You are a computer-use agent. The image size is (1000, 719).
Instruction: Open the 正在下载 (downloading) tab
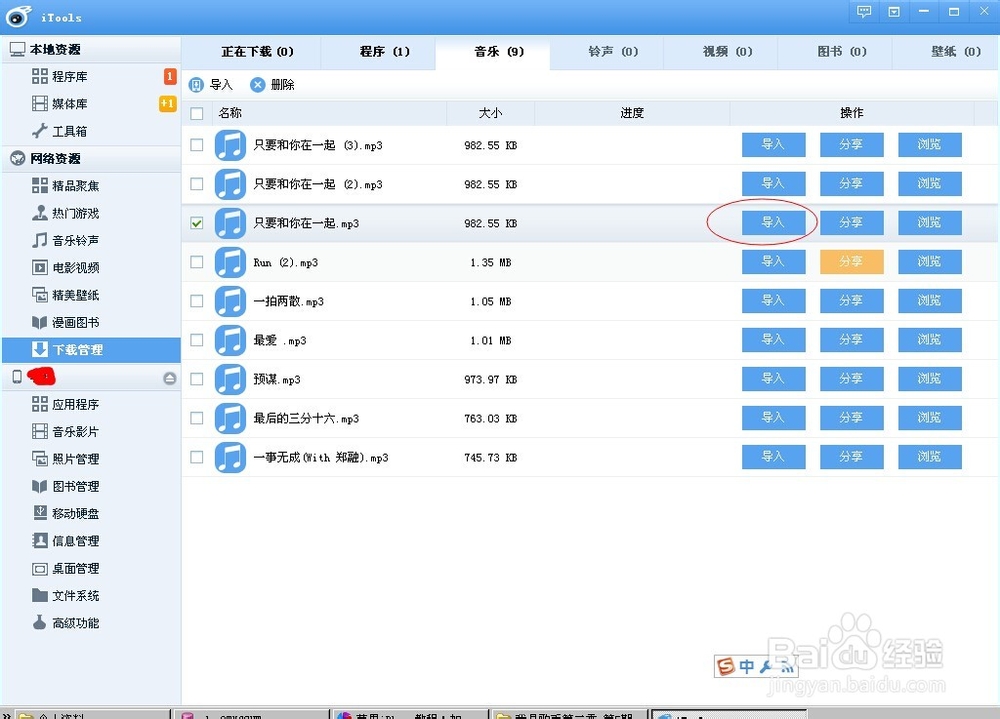click(x=263, y=51)
